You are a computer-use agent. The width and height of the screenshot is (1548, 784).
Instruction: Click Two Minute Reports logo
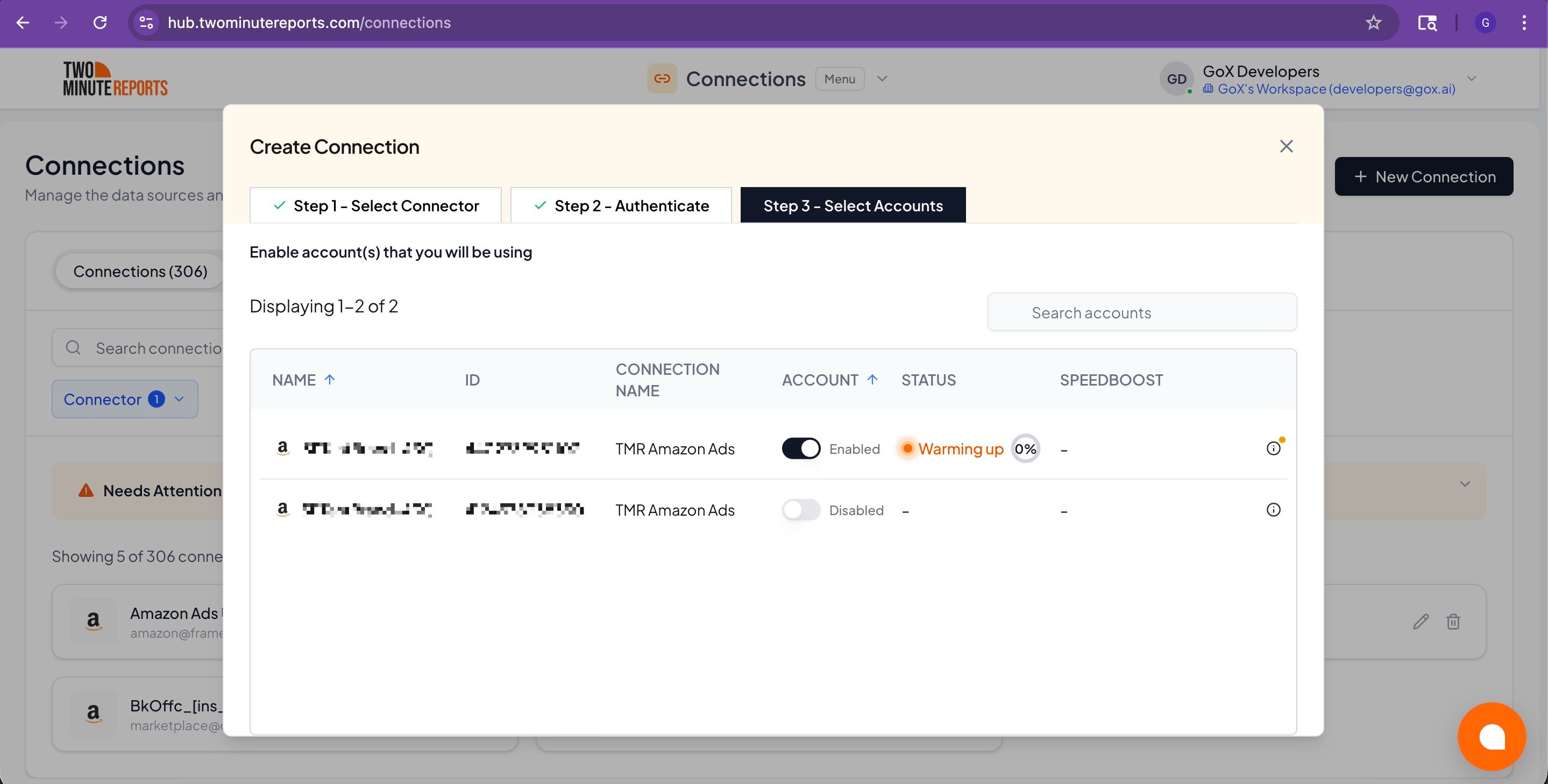(116, 79)
